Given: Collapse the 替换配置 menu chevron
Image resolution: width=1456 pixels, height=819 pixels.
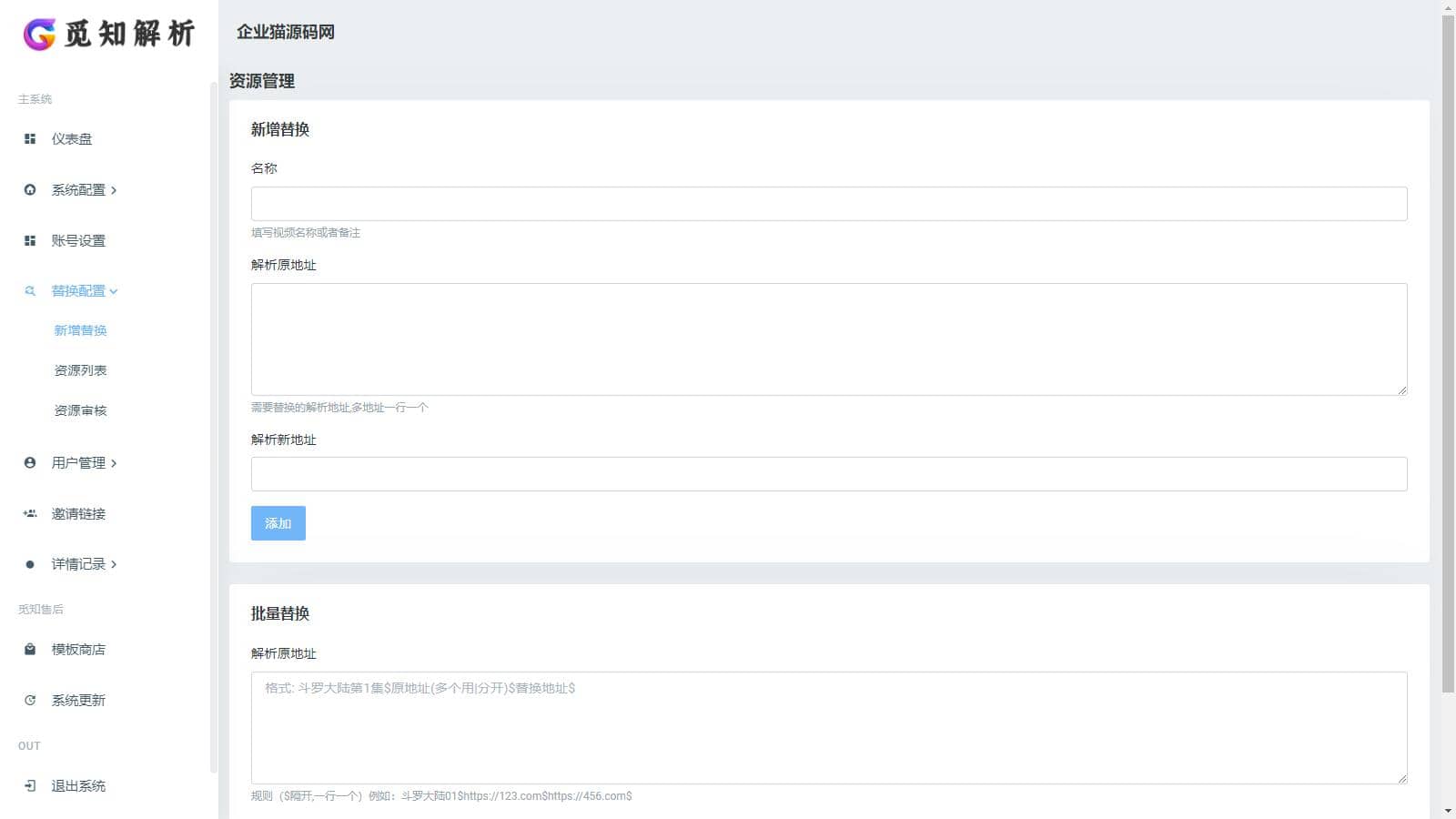Looking at the screenshot, I should [114, 291].
